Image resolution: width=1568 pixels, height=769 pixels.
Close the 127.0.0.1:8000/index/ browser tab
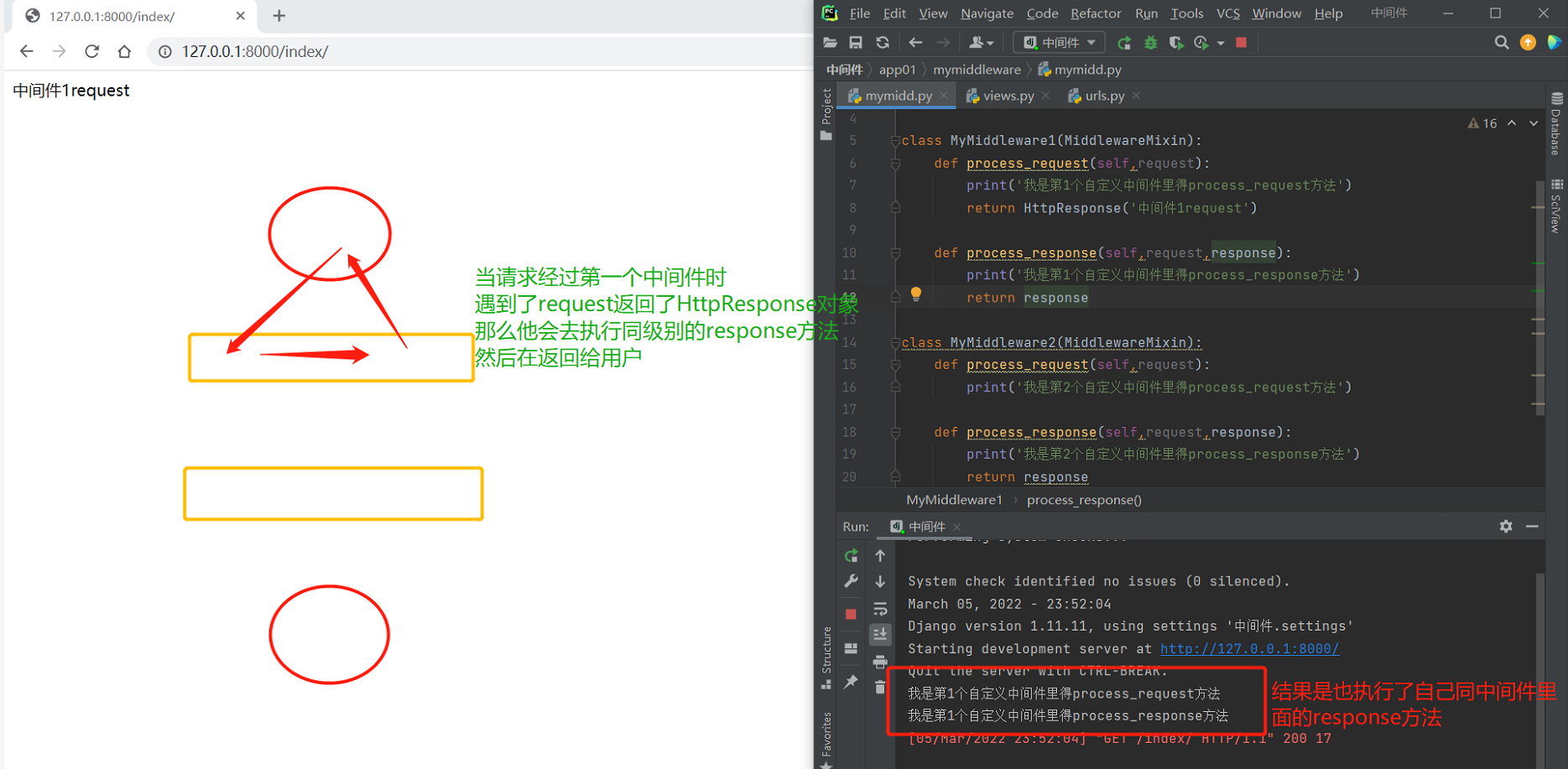click(241, 16)
